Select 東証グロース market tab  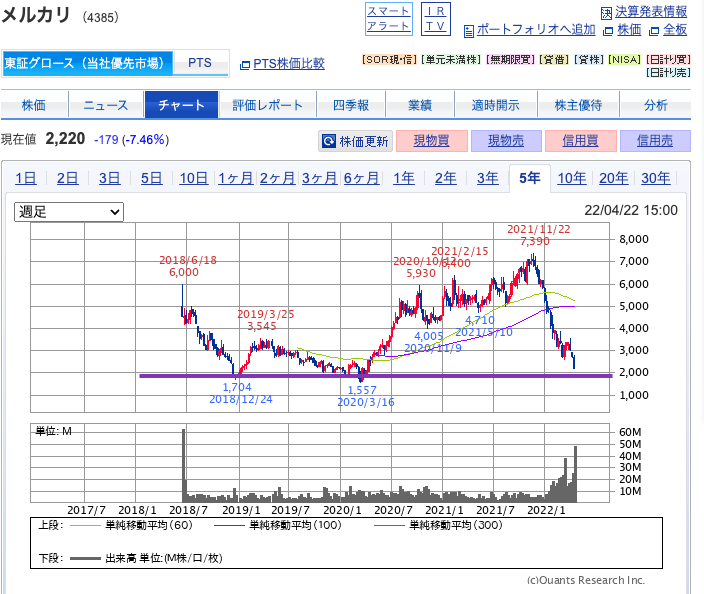pos(87,63)
